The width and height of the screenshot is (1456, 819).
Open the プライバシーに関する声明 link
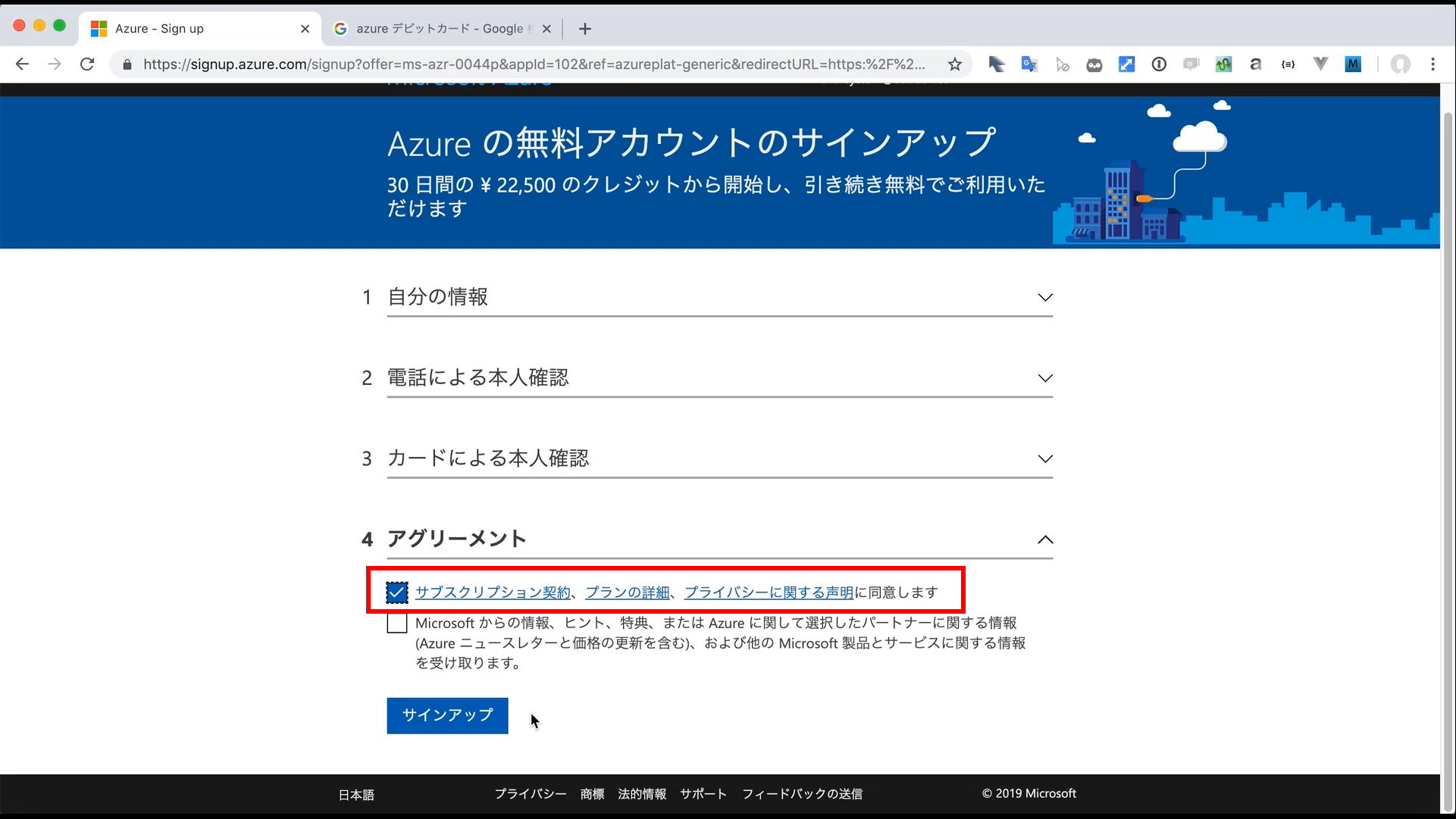[x=769, y=592]
